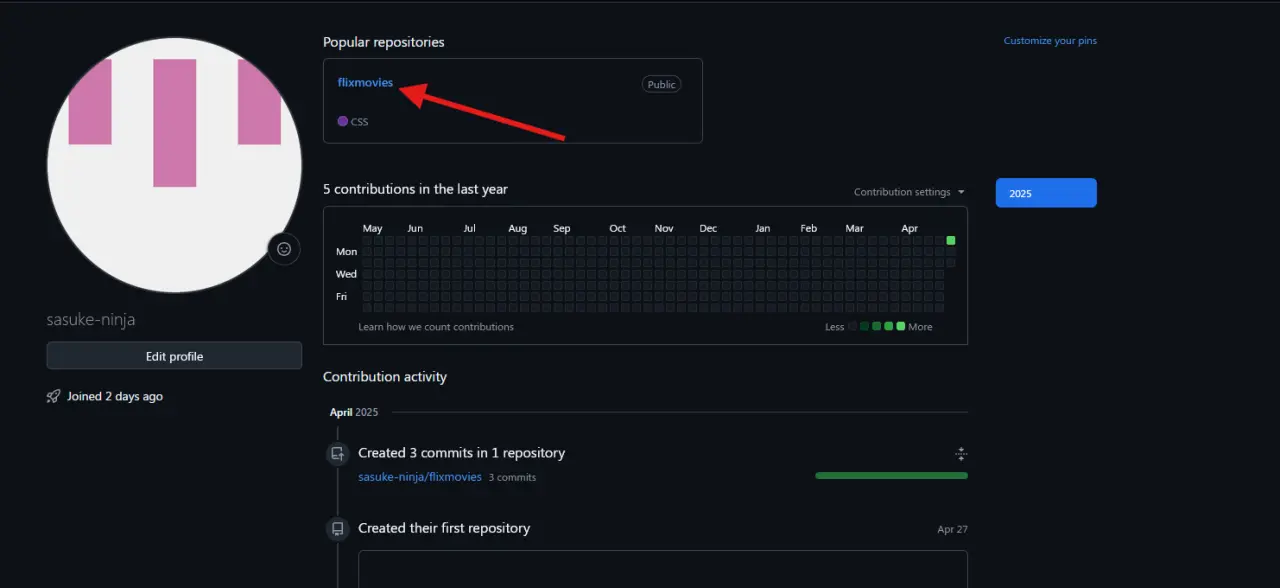Click the 'Wed' row label
Image resolution: width=1280 pixels, height=588 pixels.
point(347,274)
